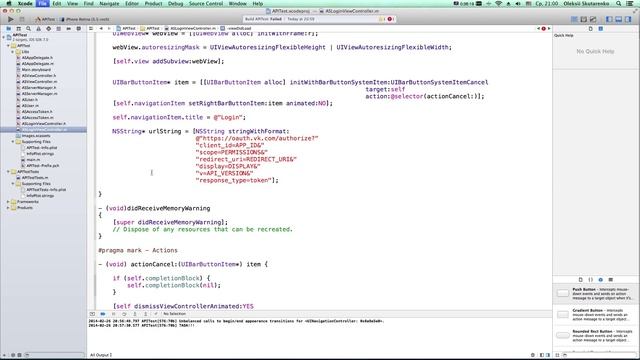Click -viewDidLoad method in jump bar

(236, 29)
